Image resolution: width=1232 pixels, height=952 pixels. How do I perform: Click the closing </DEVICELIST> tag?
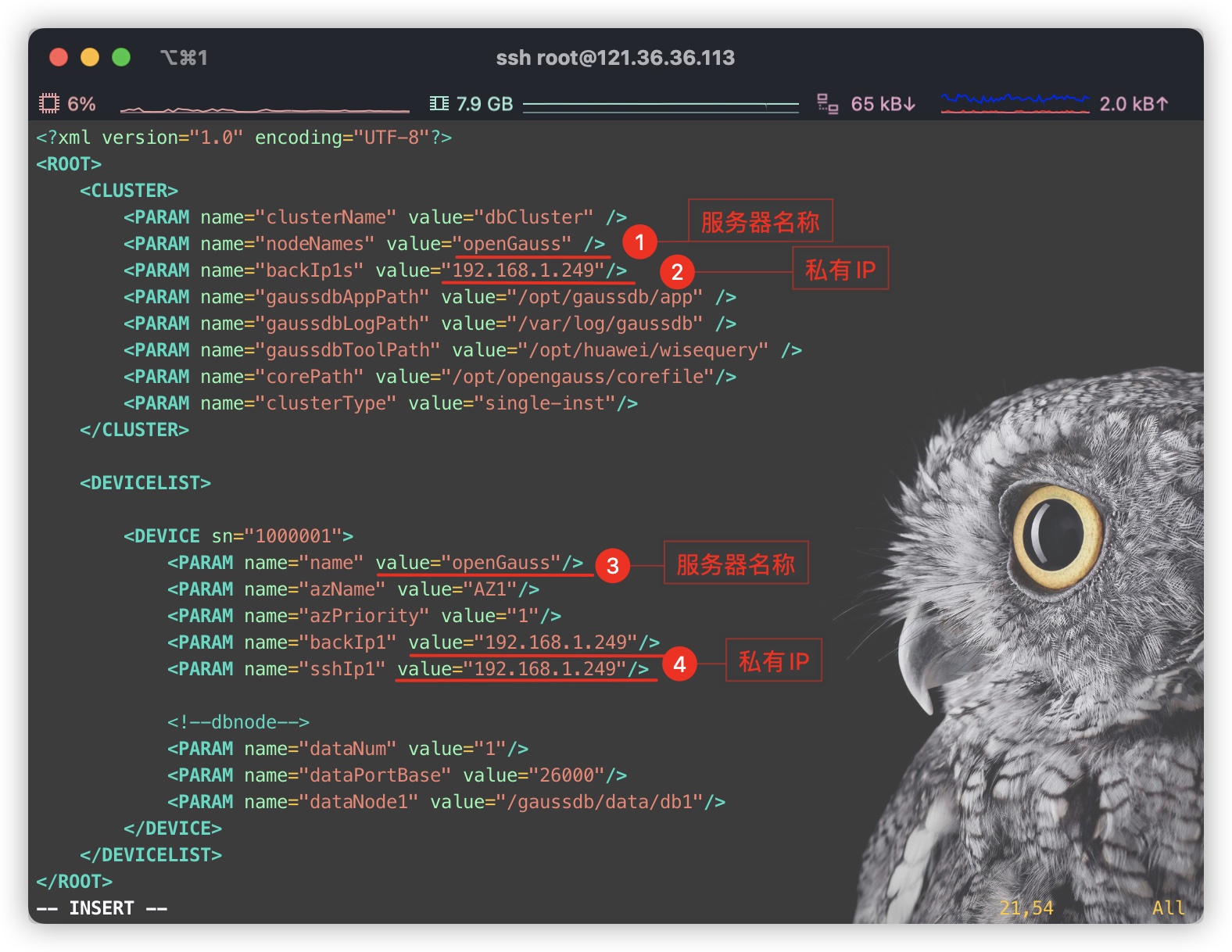point(151,855)
